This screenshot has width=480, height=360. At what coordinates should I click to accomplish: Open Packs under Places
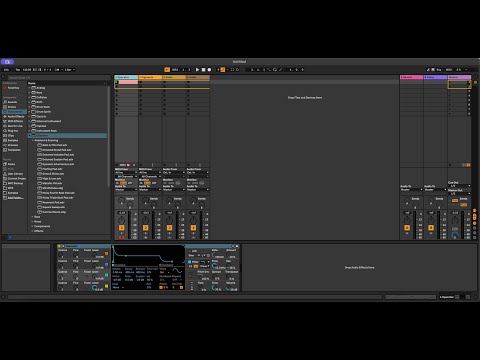point(11,164)
